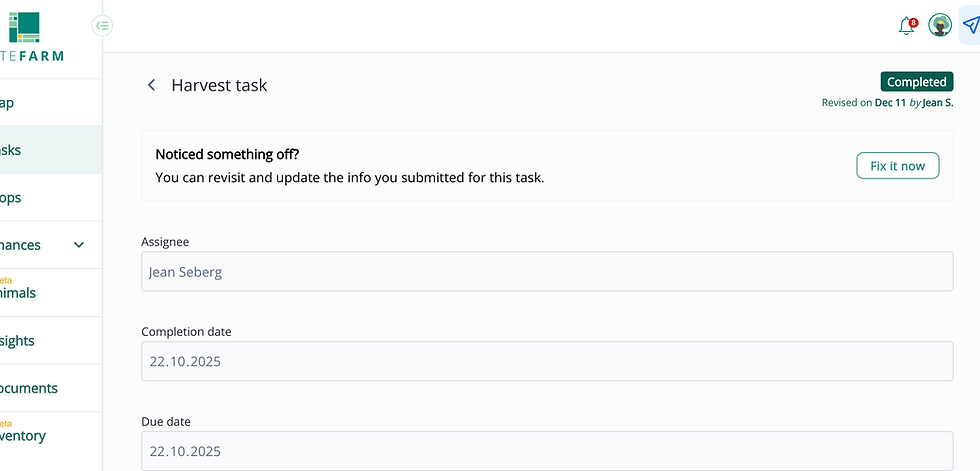This screenshot has width=980, height=471.
Task: Click the Completed status badge
Action: pos(916,82)
